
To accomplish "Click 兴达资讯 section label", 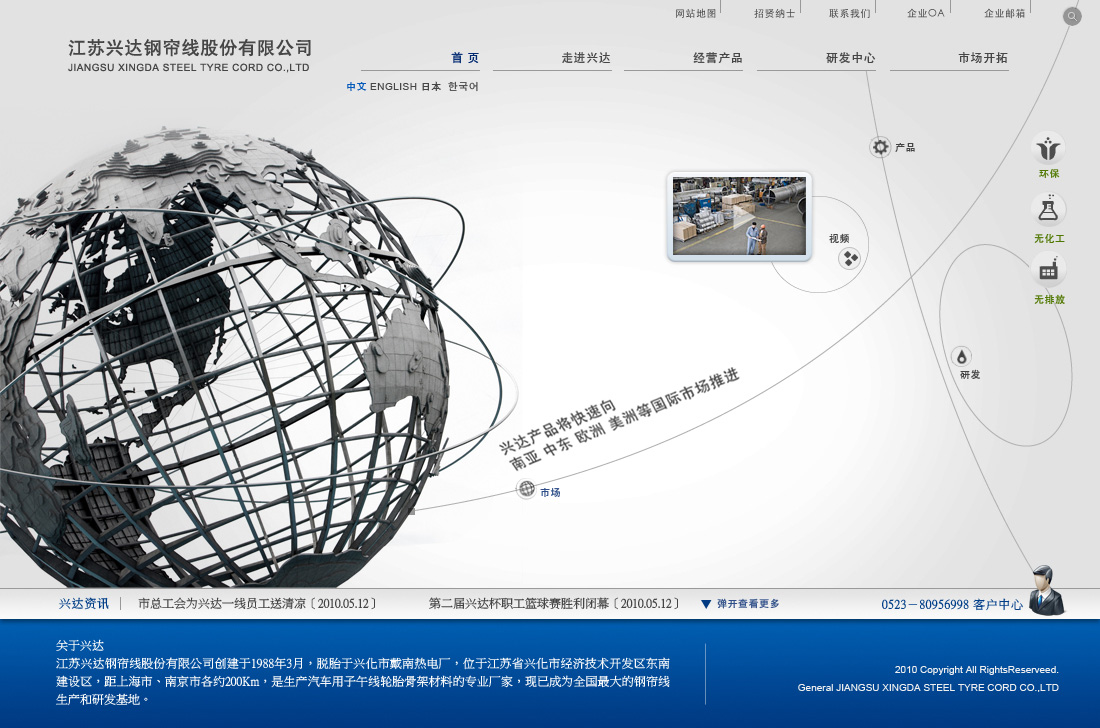I will (x=83, y=604).
